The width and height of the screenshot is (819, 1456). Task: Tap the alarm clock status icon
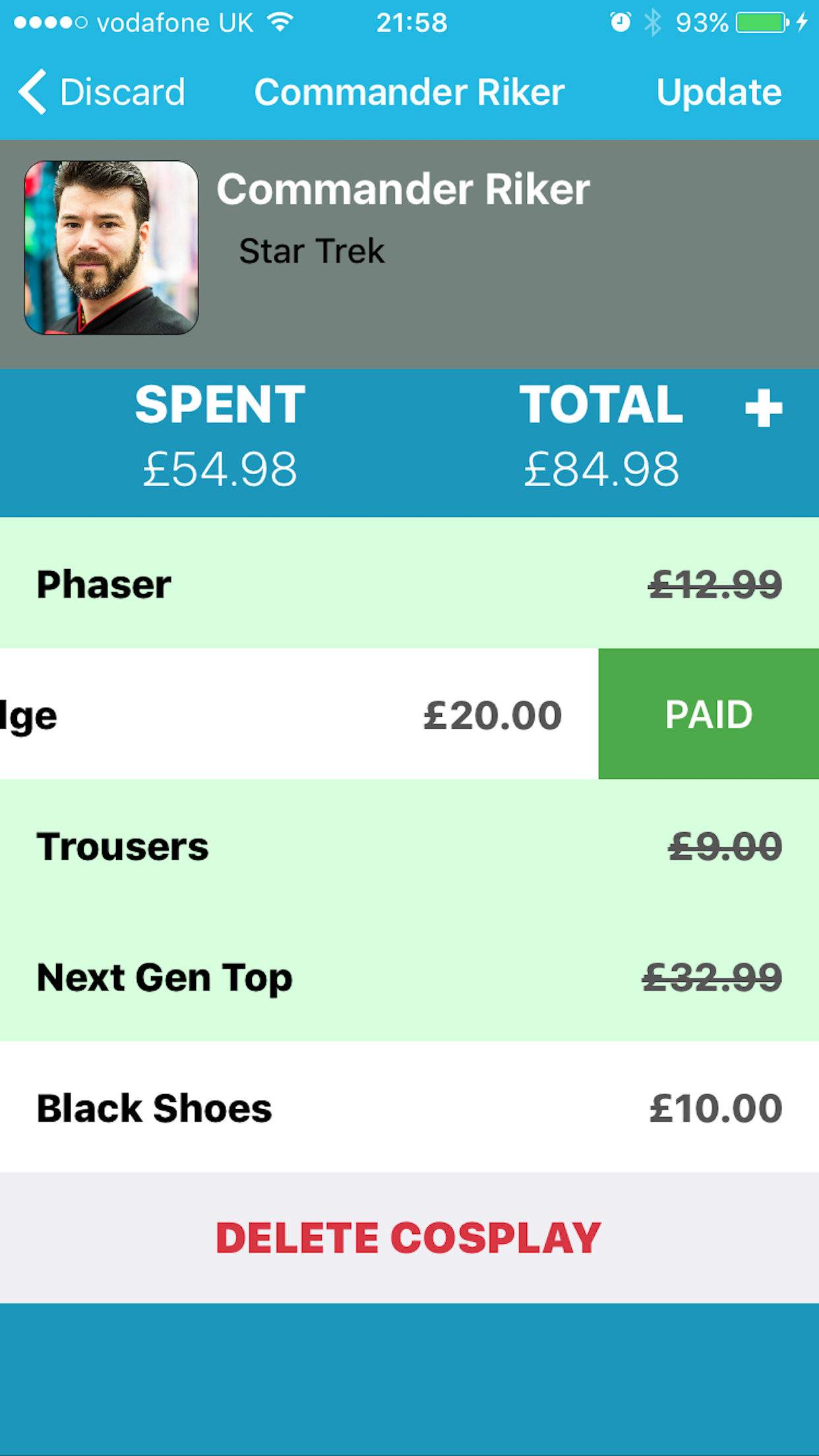tap(620, 22)
